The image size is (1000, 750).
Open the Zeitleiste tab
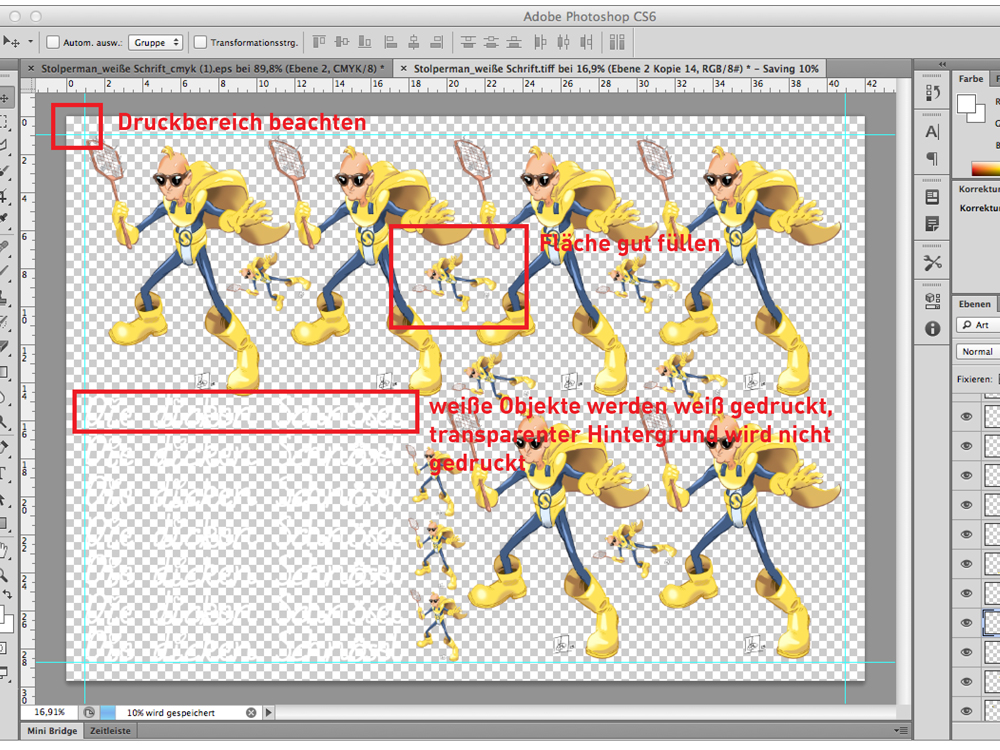pyautogui.click(x=110, y=731)
